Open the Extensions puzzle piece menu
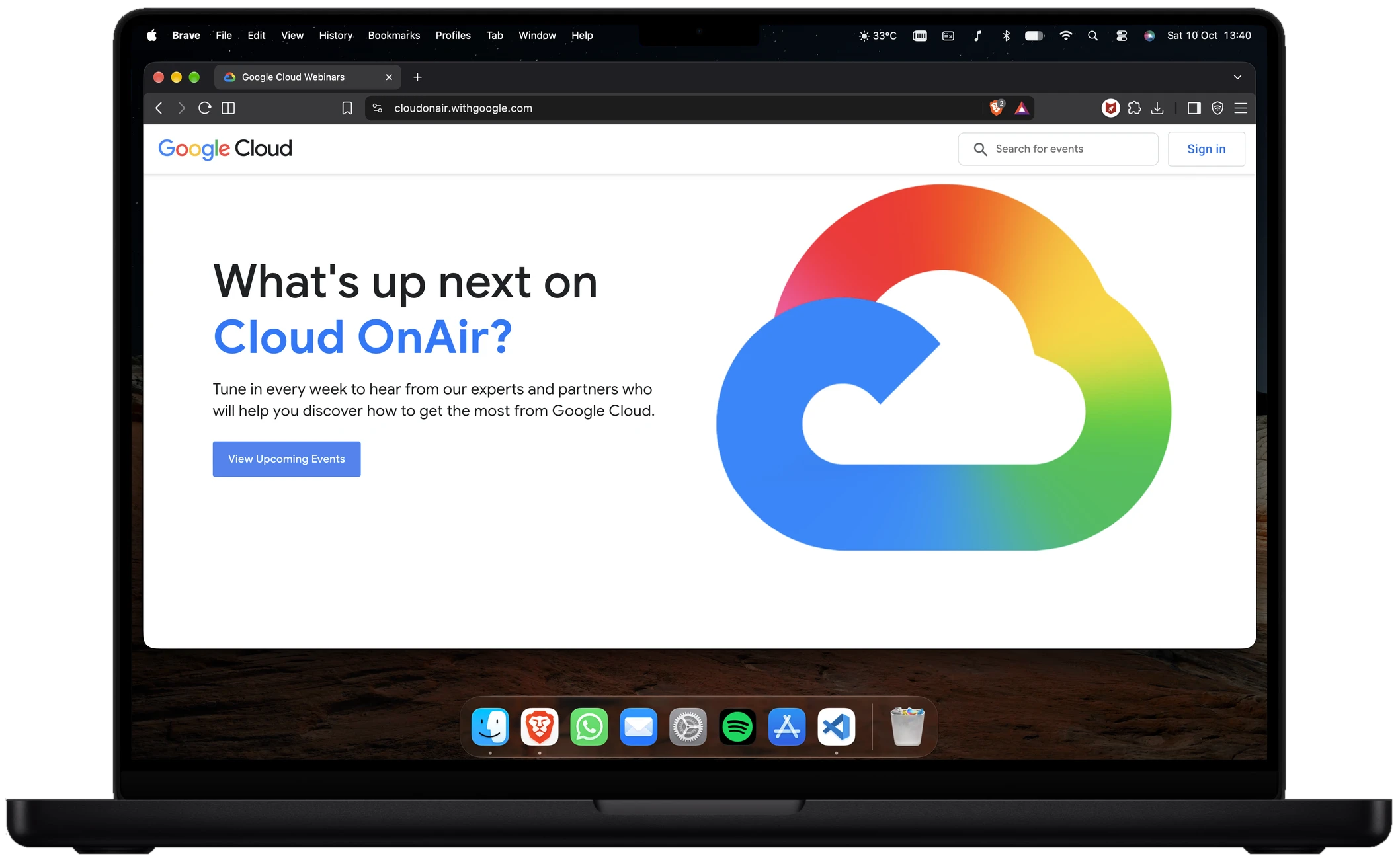 pyautogui.click(x=1135, y=108)
